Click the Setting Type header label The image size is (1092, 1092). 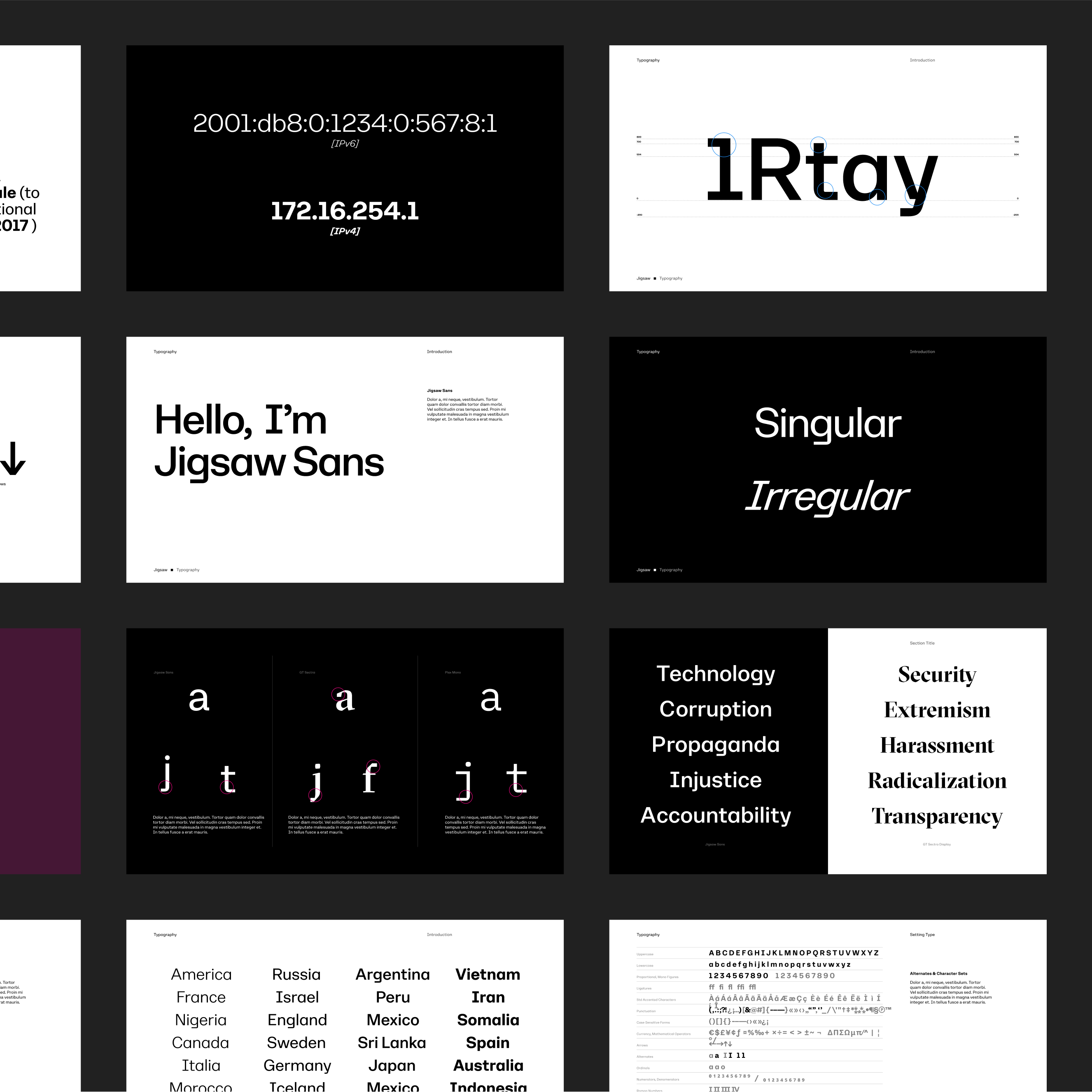(x=922, y=934)
